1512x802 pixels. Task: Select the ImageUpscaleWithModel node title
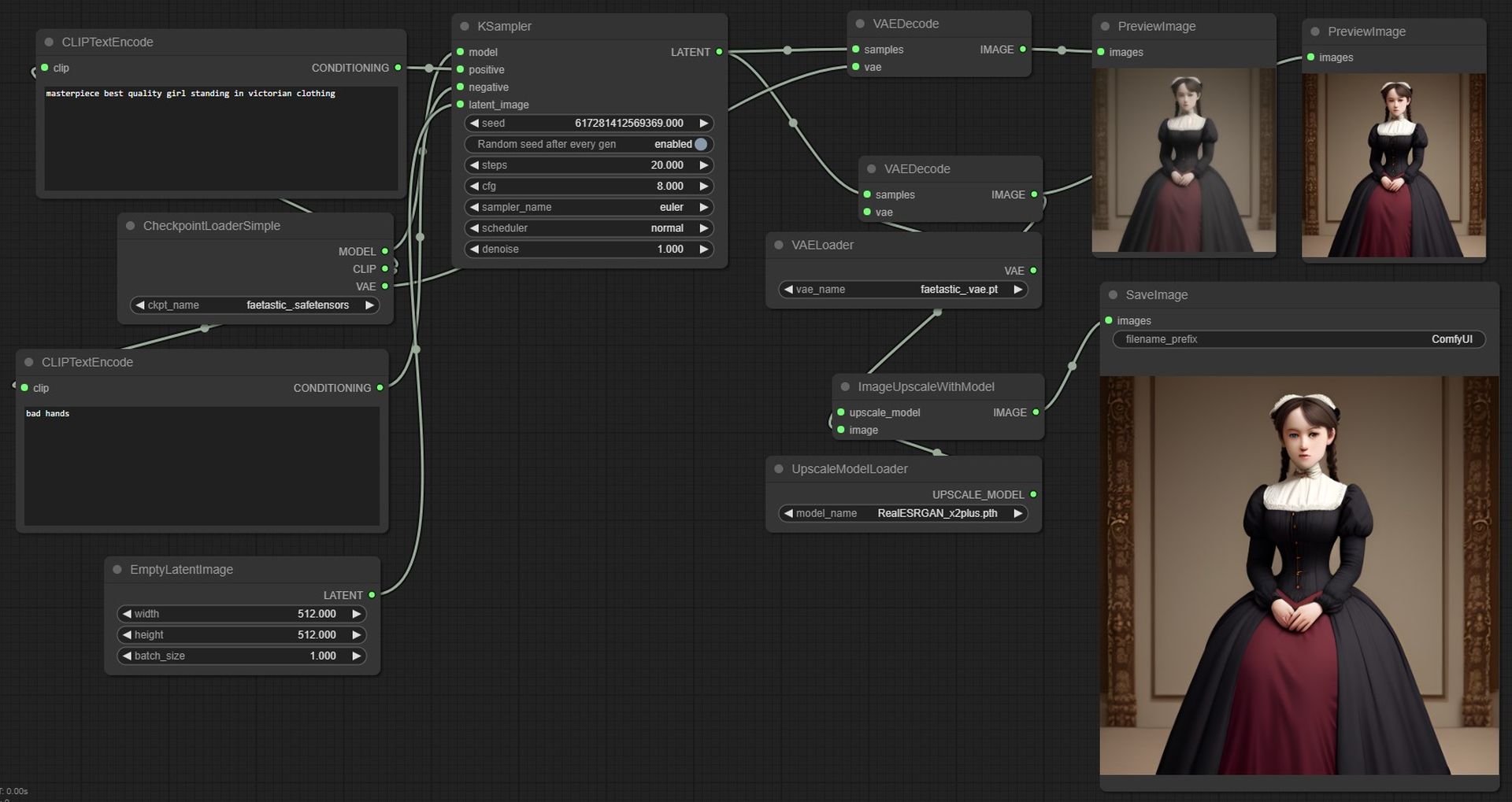[925, 387]
